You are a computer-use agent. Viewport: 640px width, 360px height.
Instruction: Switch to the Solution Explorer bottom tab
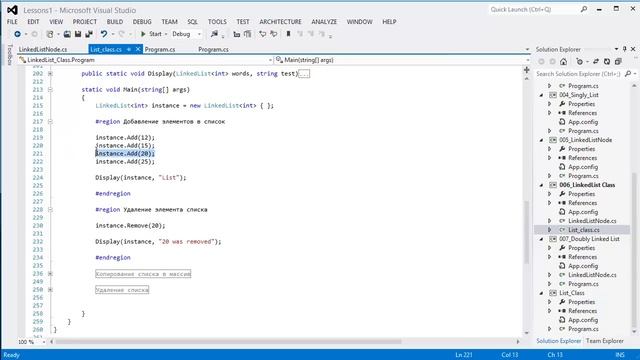(x=558, y=341)
